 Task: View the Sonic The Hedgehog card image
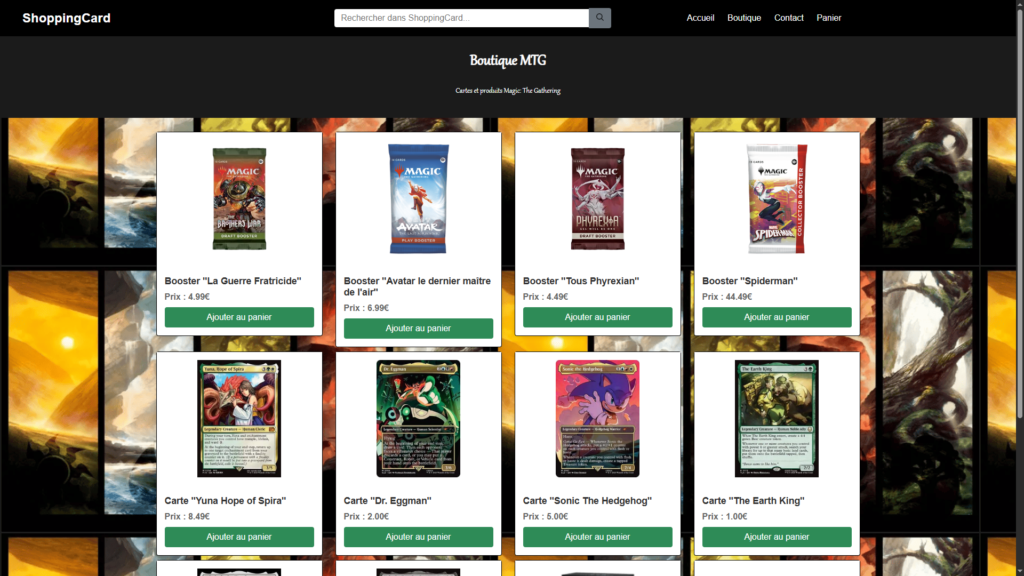pos(597,418)
